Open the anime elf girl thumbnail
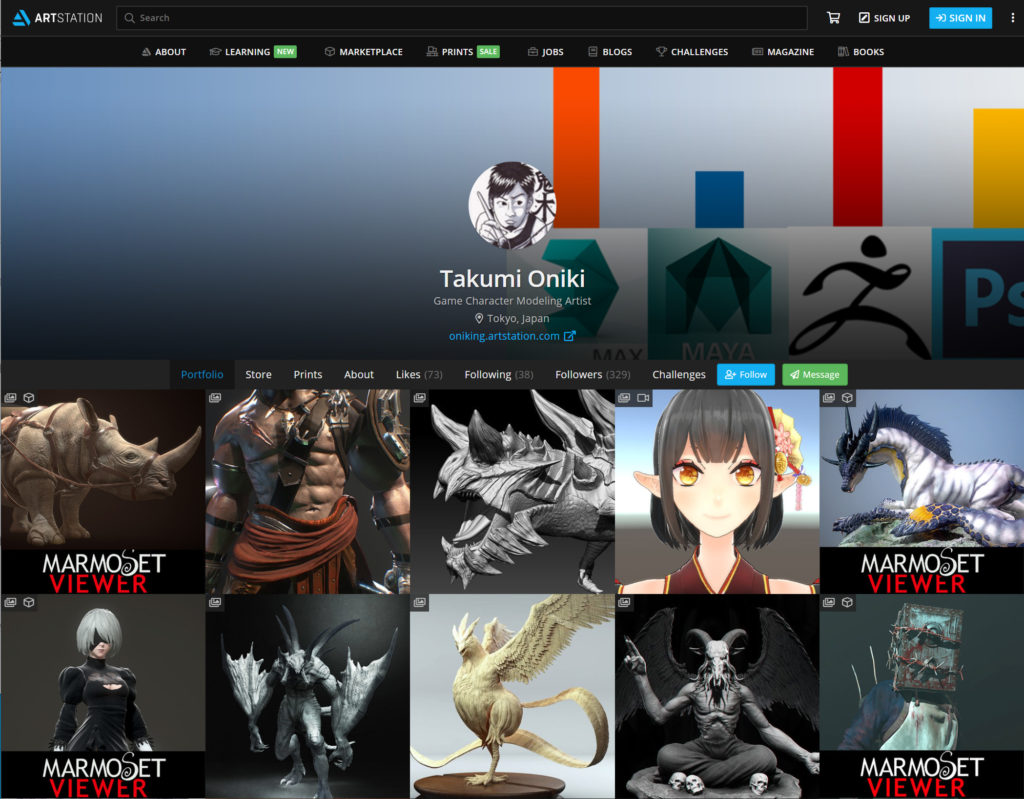Screen dimensions: 1024x799 717,491
